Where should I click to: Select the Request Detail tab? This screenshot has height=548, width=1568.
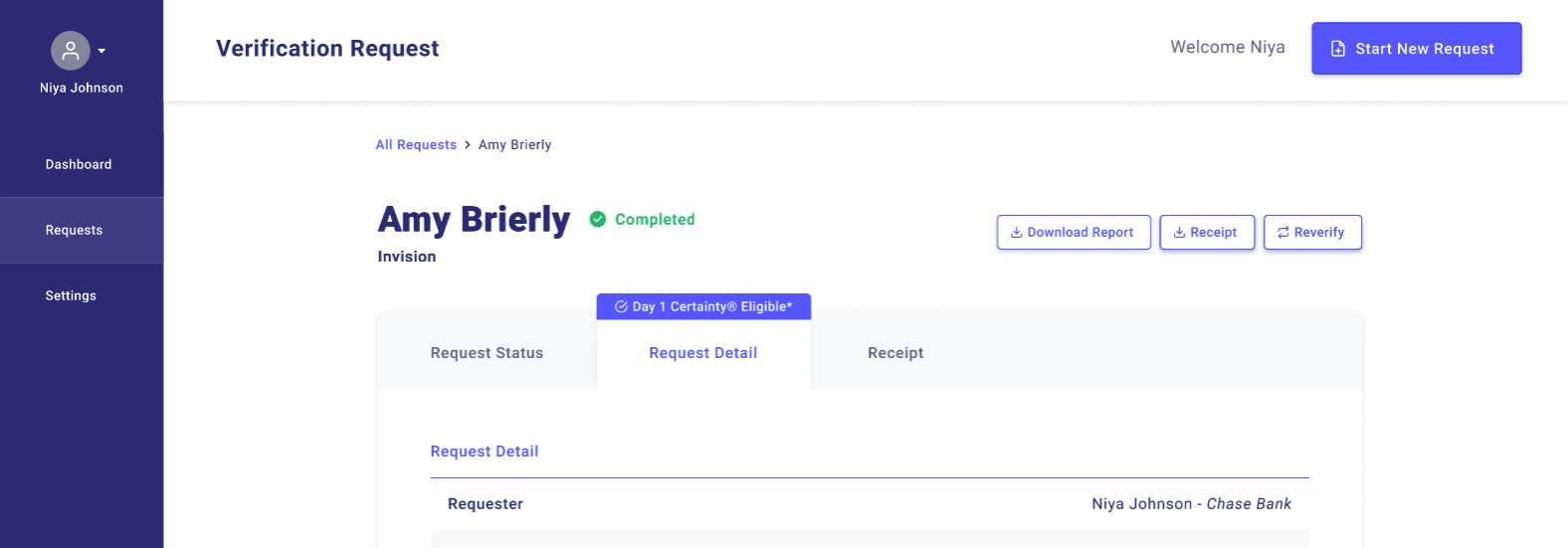tap(703, 353)
